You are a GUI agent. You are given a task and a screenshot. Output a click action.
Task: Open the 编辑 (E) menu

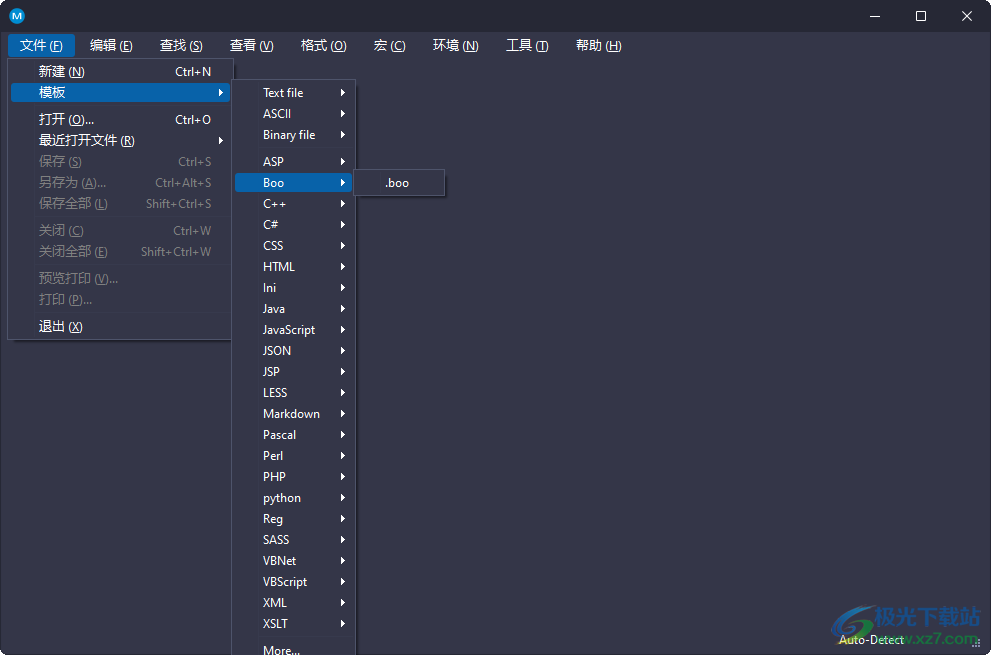111,46
